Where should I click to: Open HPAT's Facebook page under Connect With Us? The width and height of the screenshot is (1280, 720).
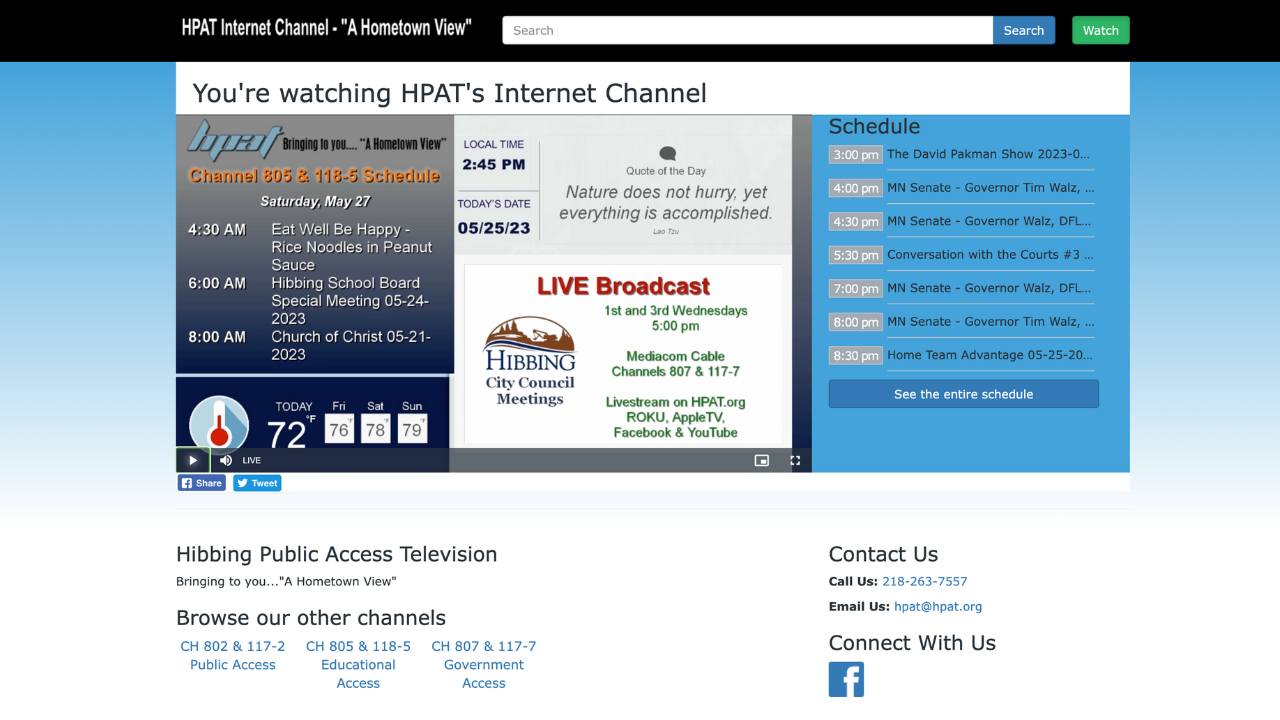[x=846, y=679]
